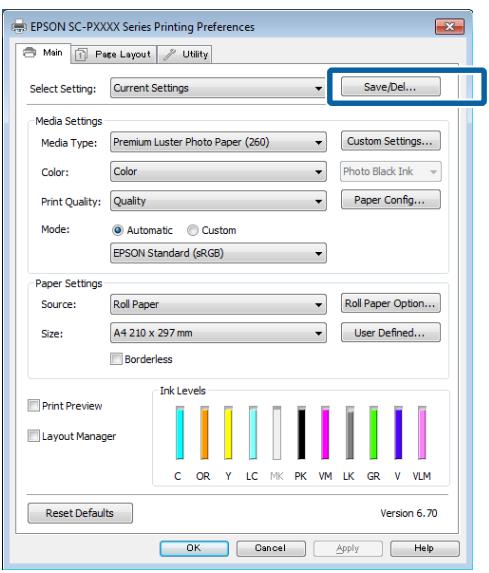Click the Utility tab wrench icon
The height and width of the screenshot is (573, 489).
tap(169, 54)
